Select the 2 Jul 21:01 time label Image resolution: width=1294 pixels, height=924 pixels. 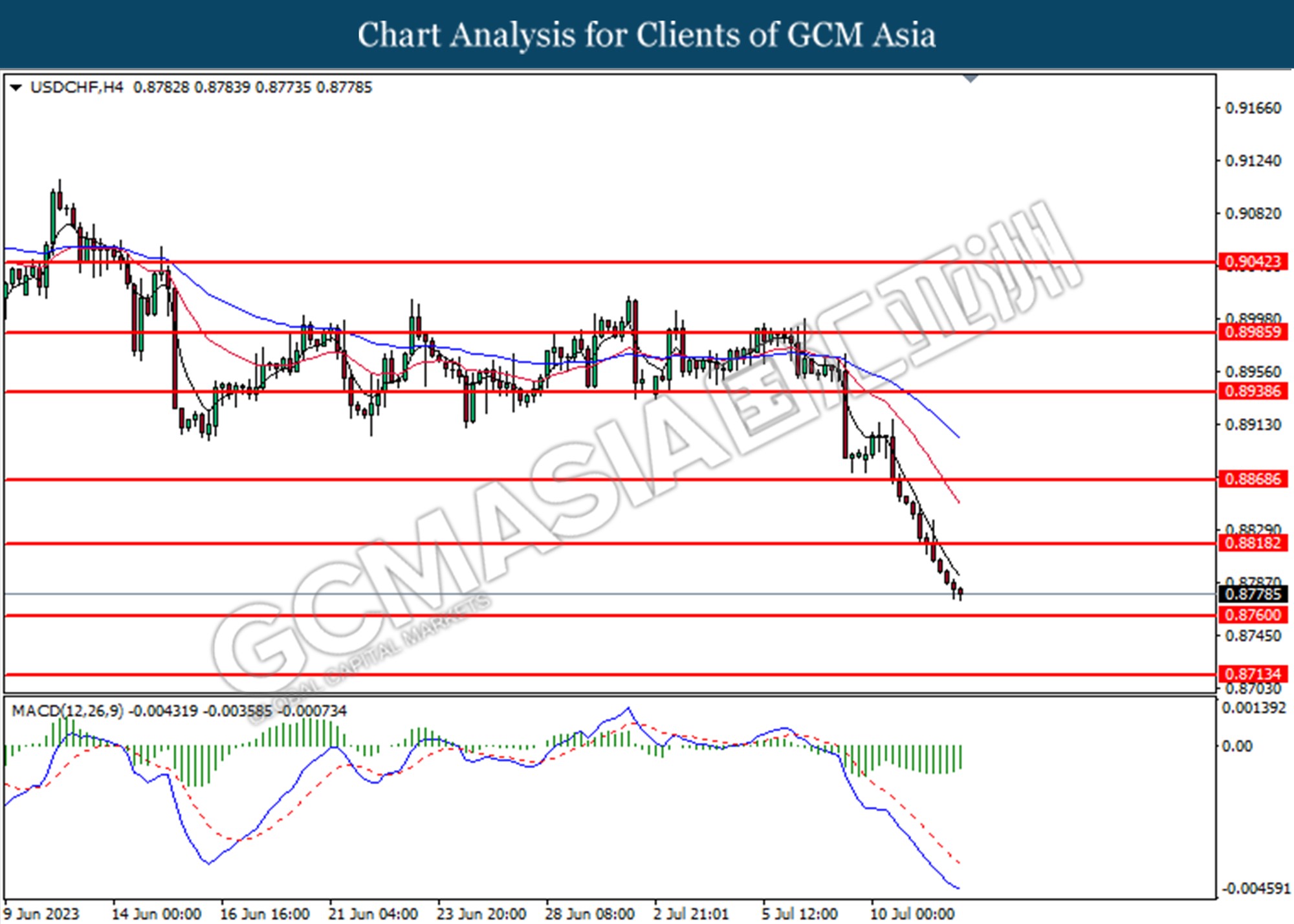pos(691,914)
